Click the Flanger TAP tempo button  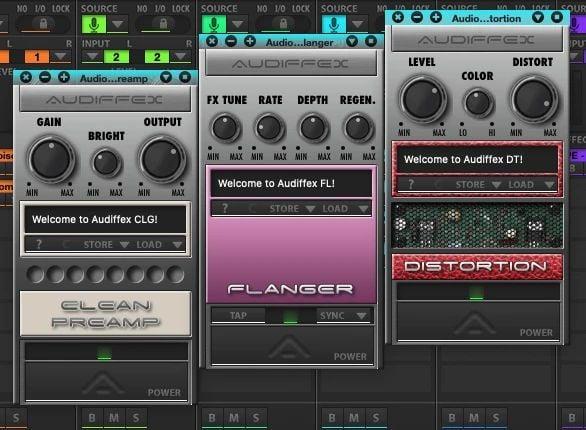pos(238,316)
